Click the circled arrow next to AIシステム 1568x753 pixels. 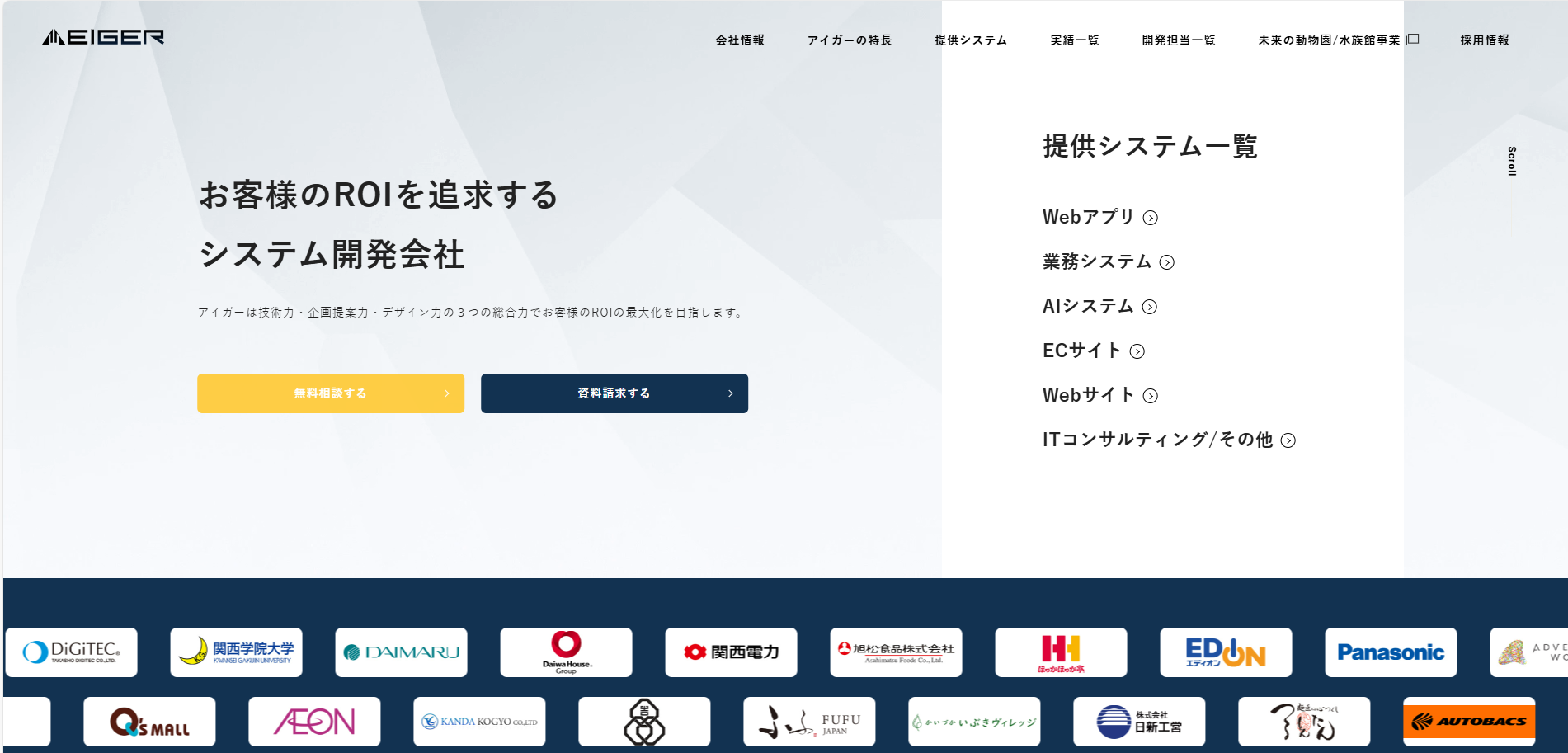[x=1150, y=307]
